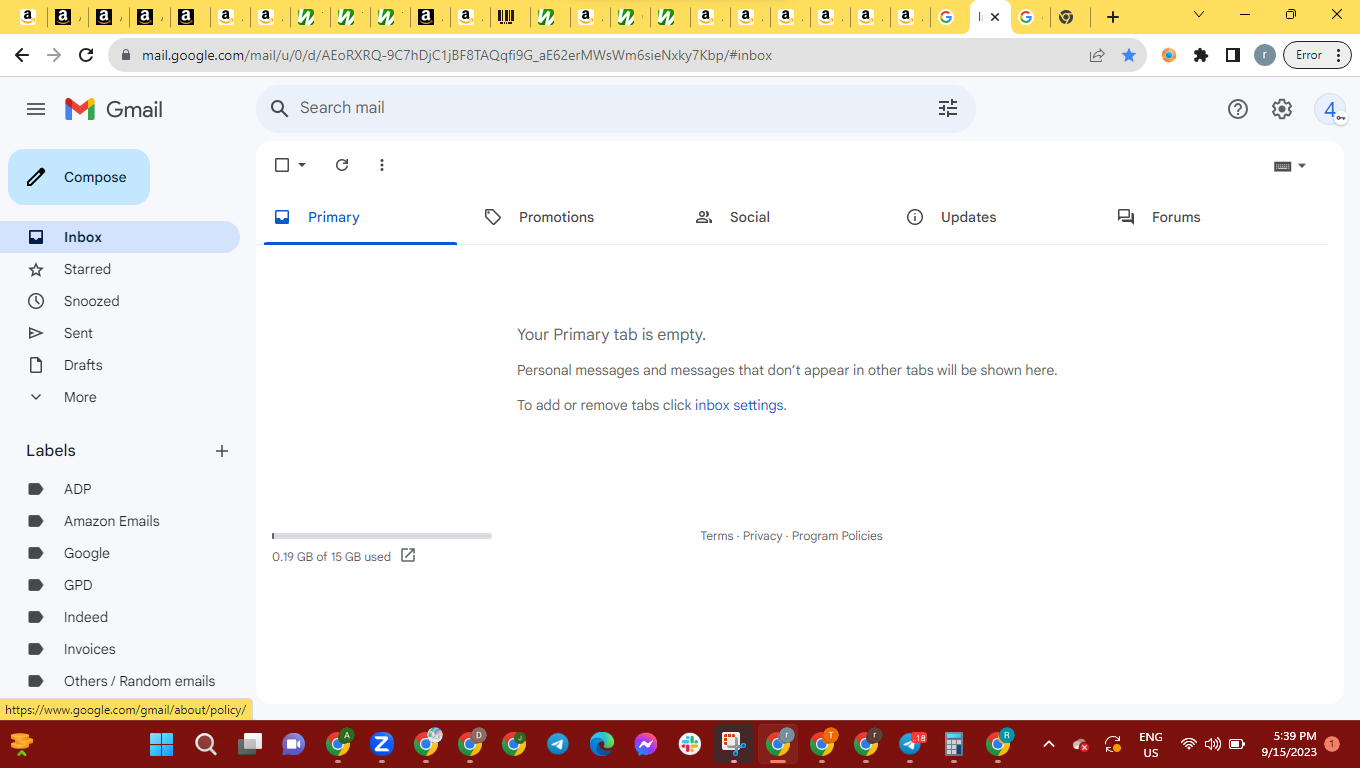The height and width of the screenshot is (768, 1360).
Task: Click the Chrome Error update button
Action: pos(1318,55)
